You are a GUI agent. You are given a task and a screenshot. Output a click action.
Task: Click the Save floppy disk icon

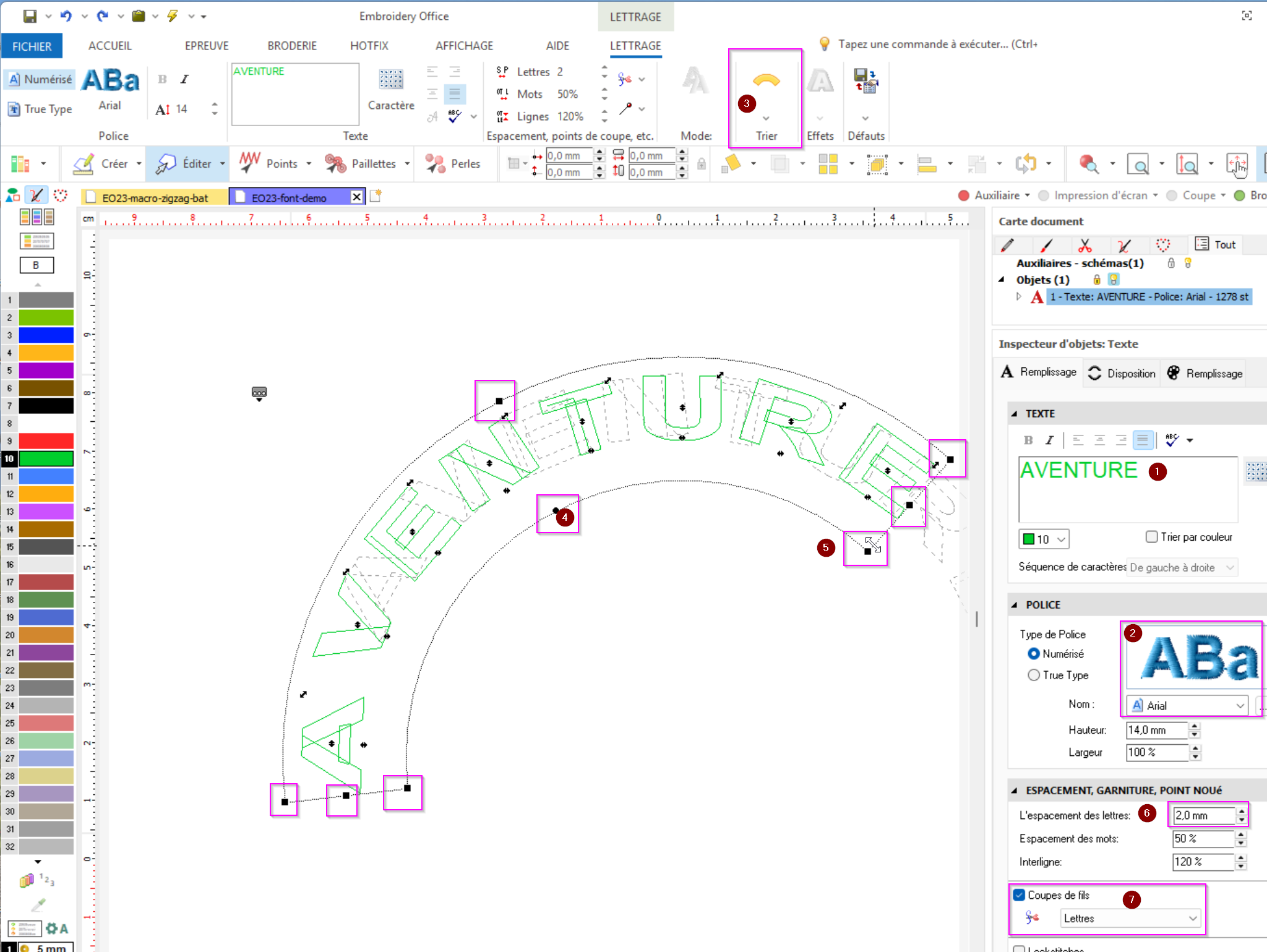tap(29, 16)
